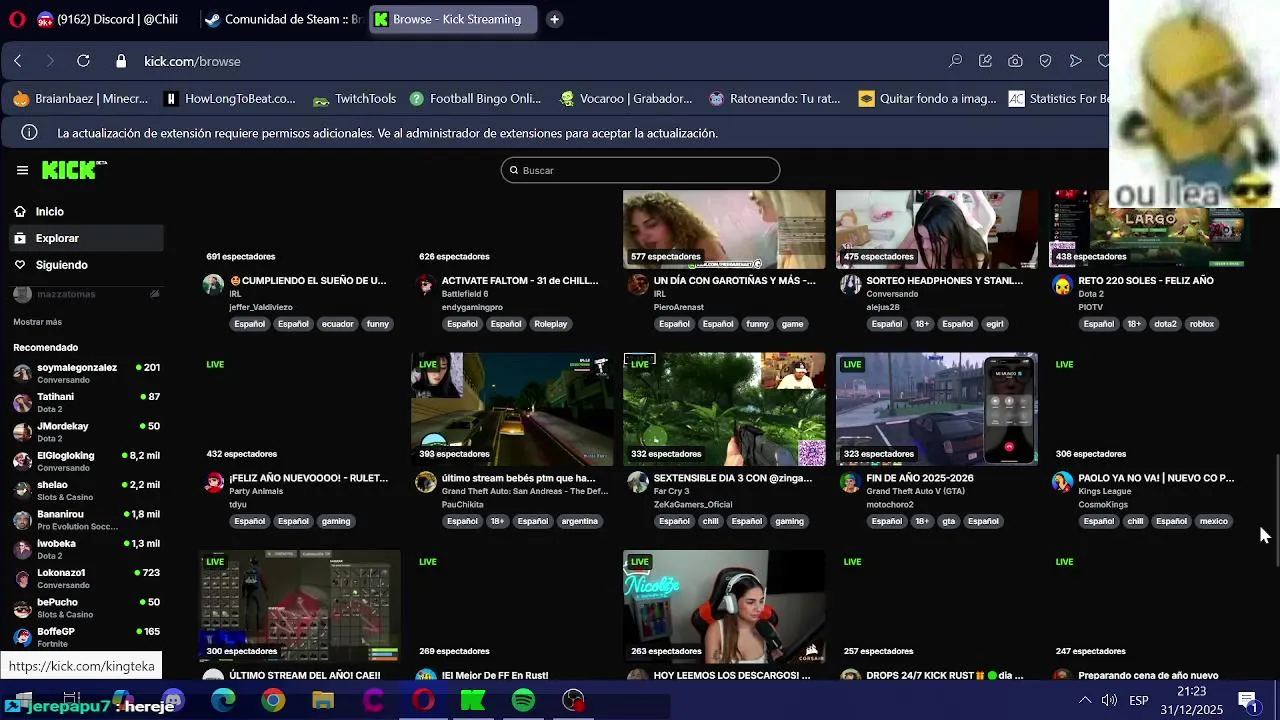Open Football Bingo Online bookmark

[475, 99]
